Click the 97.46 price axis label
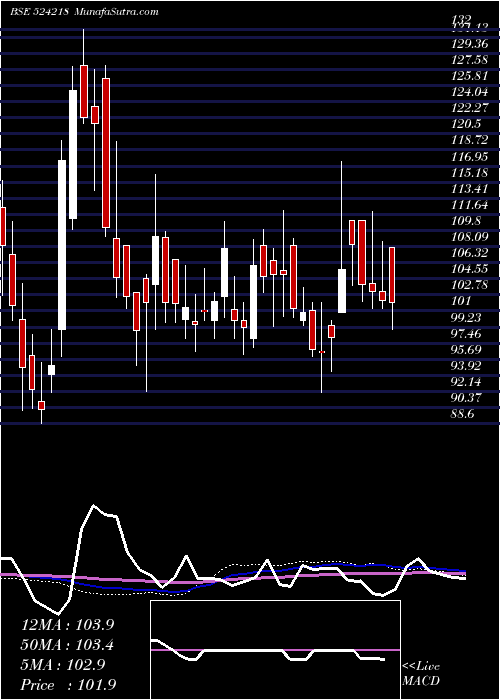The width and height of the screenshot is (500, 700). pos(467,333)
